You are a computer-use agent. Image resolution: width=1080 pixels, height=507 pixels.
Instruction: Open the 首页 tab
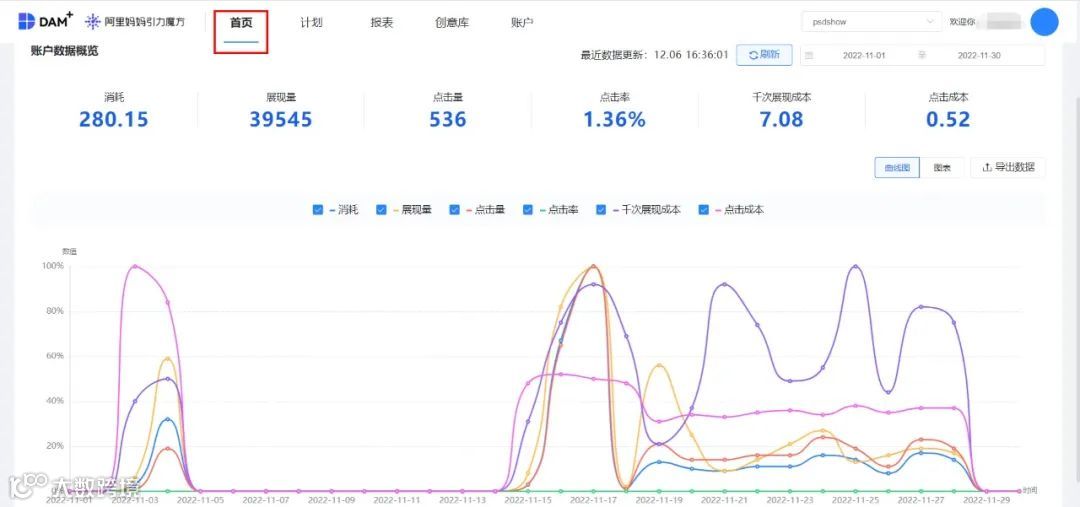click(241, 23)
